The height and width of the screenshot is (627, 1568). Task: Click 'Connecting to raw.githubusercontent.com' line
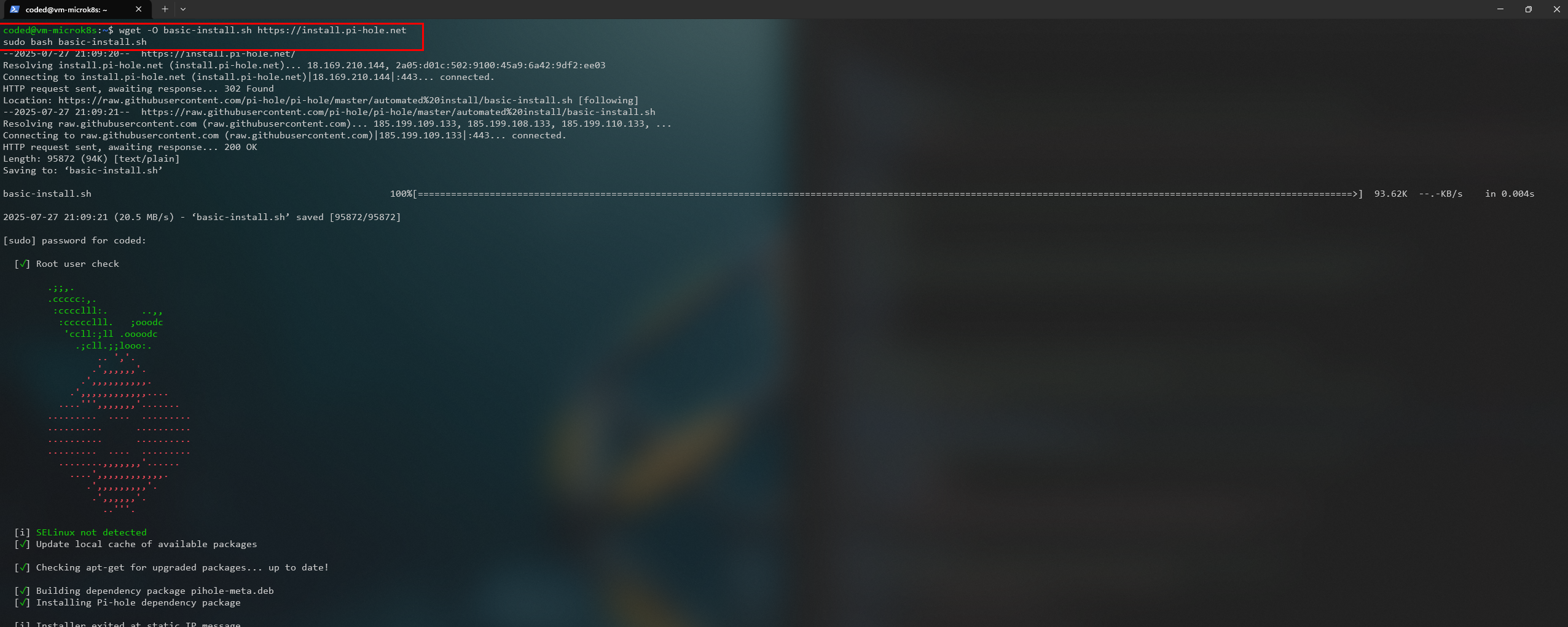point(284,135)
